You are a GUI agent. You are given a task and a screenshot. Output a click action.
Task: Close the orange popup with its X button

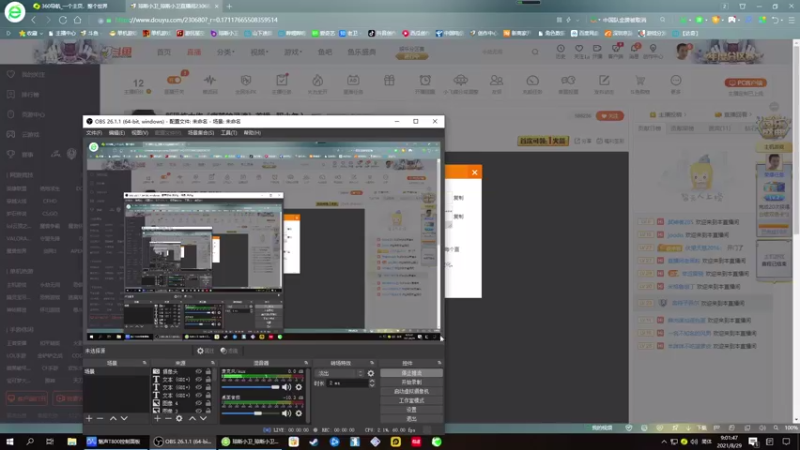click(474, 172)
